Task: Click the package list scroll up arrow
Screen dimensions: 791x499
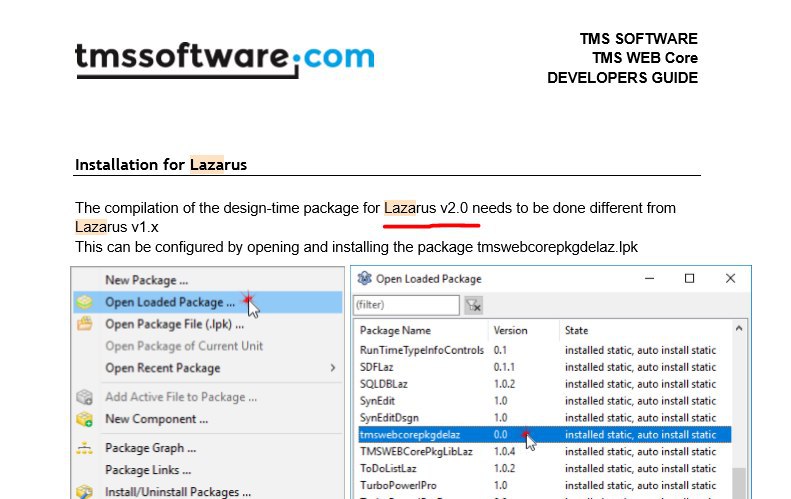Action: 739,328
